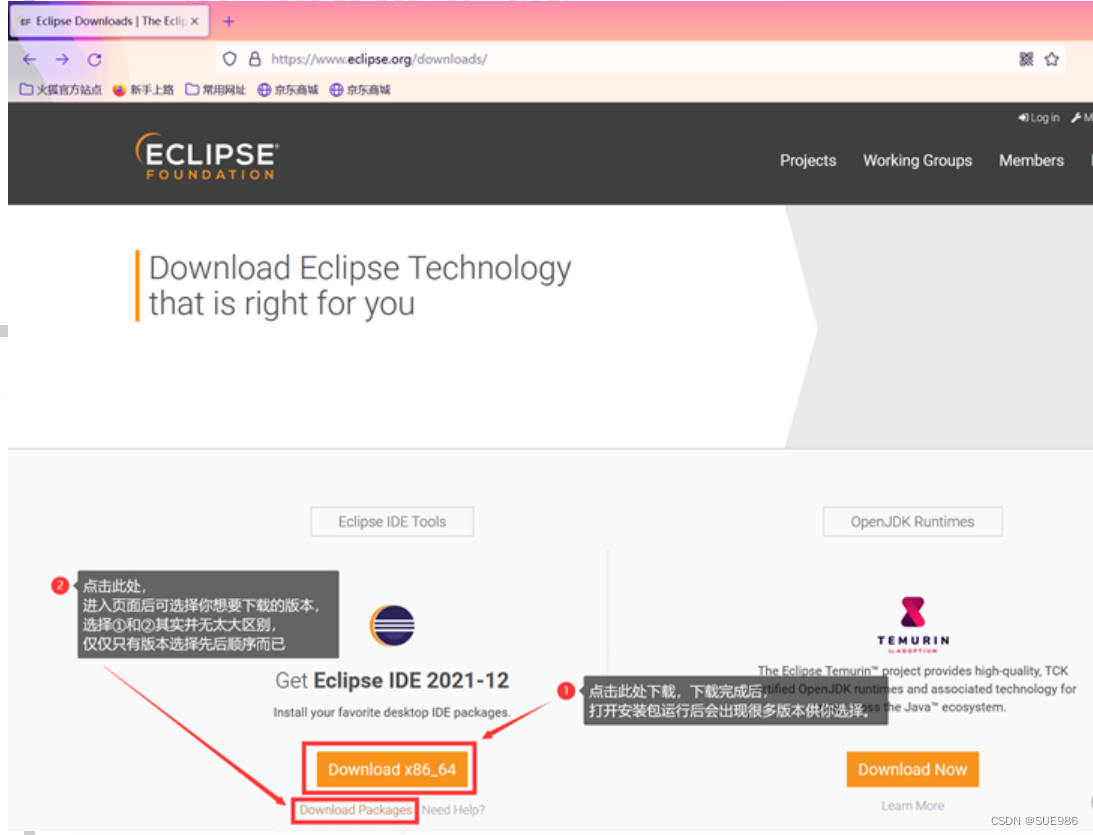This screenshot has height=835, width=1093.
Task: Open the Projects menu
Action: coord(808,160)
